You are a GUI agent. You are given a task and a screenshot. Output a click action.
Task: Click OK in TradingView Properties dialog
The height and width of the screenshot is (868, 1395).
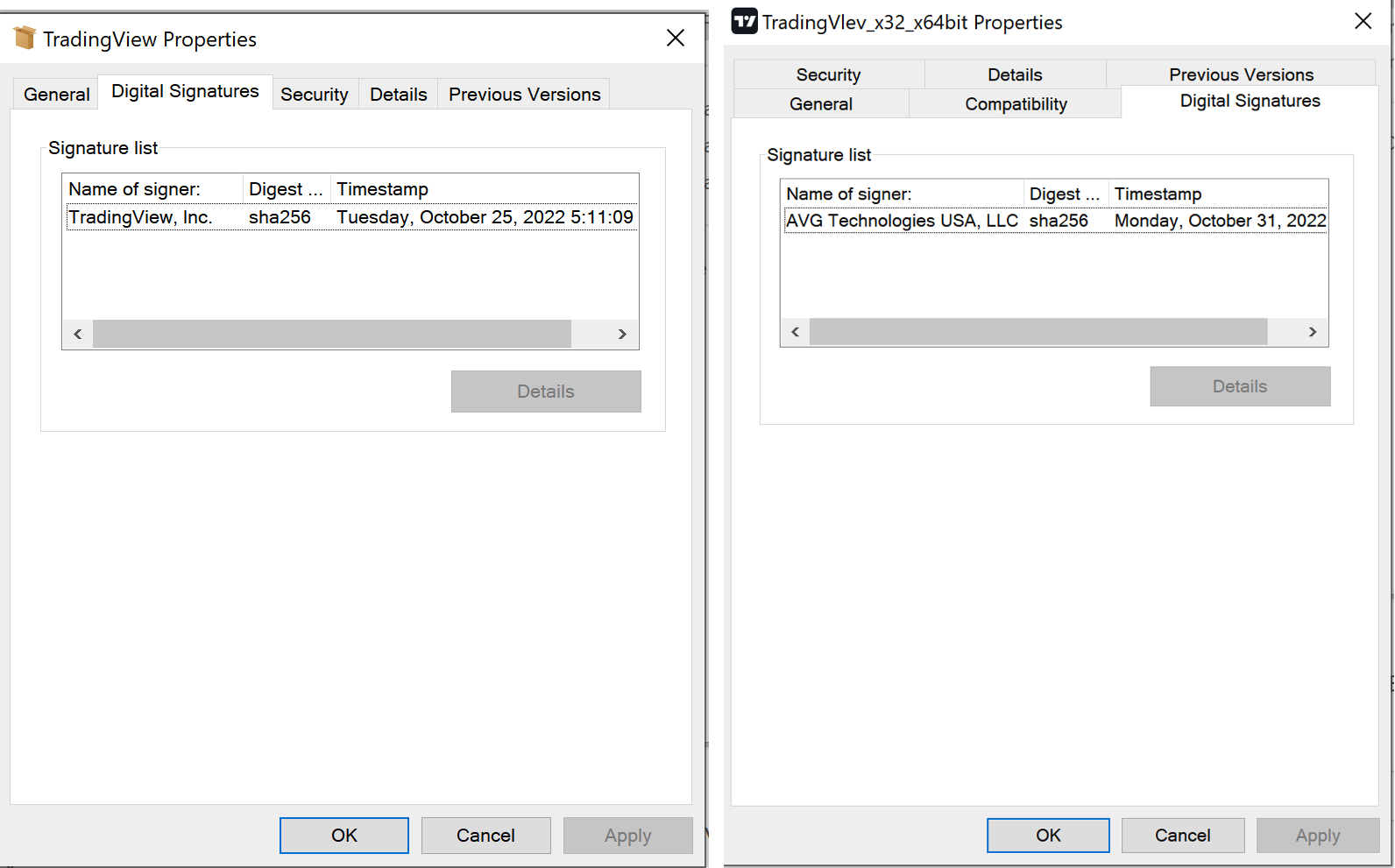tap(343, 836)
